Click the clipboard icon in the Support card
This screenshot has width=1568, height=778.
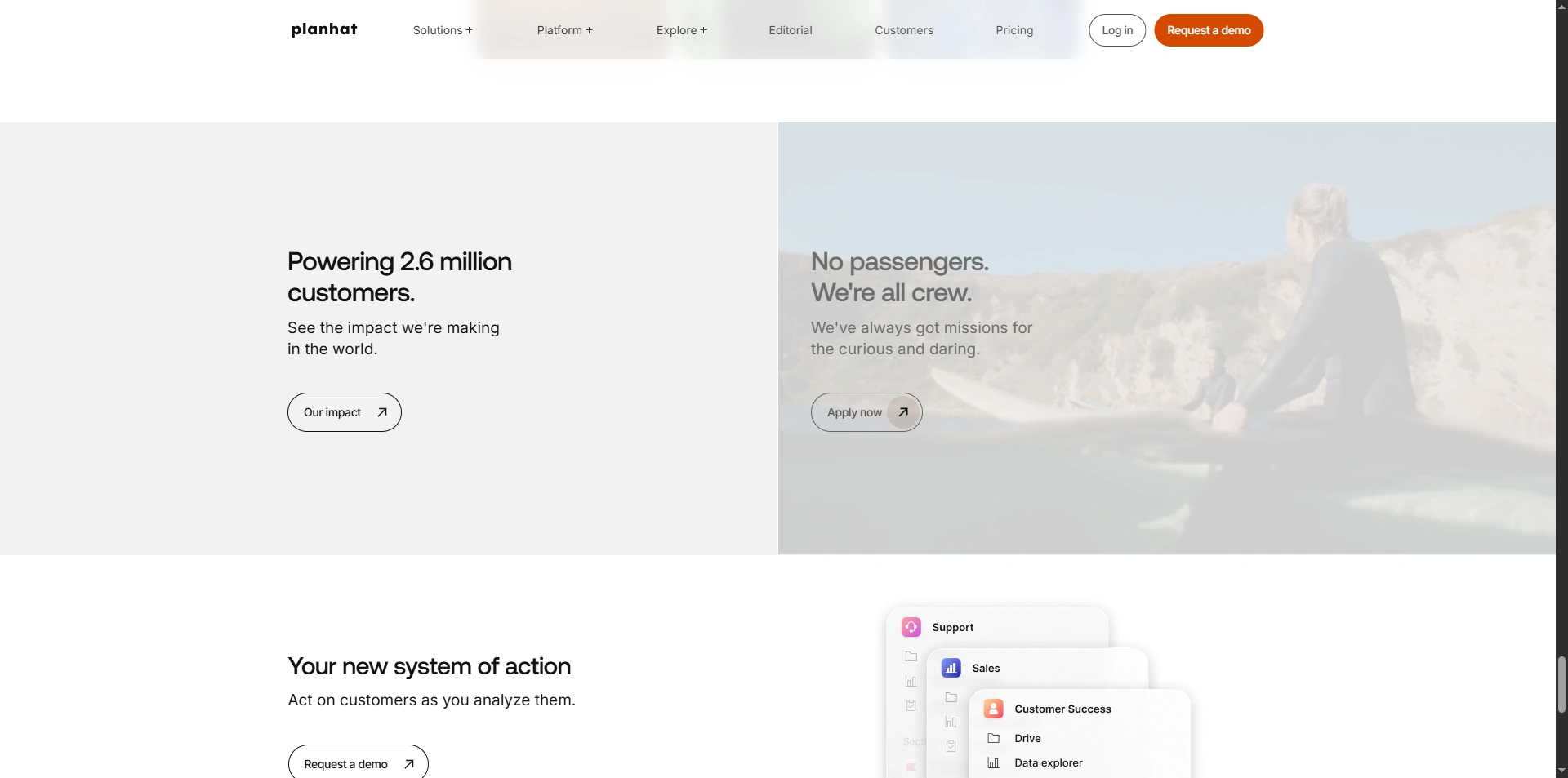(x=911, y=705)
